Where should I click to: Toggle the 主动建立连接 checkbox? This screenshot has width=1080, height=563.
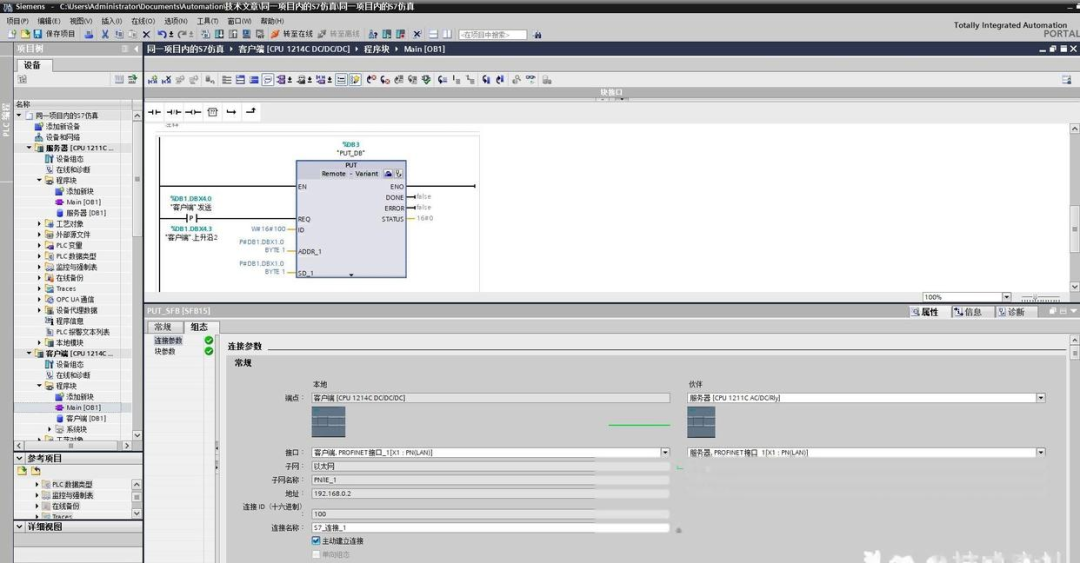(x=315, y=541)
